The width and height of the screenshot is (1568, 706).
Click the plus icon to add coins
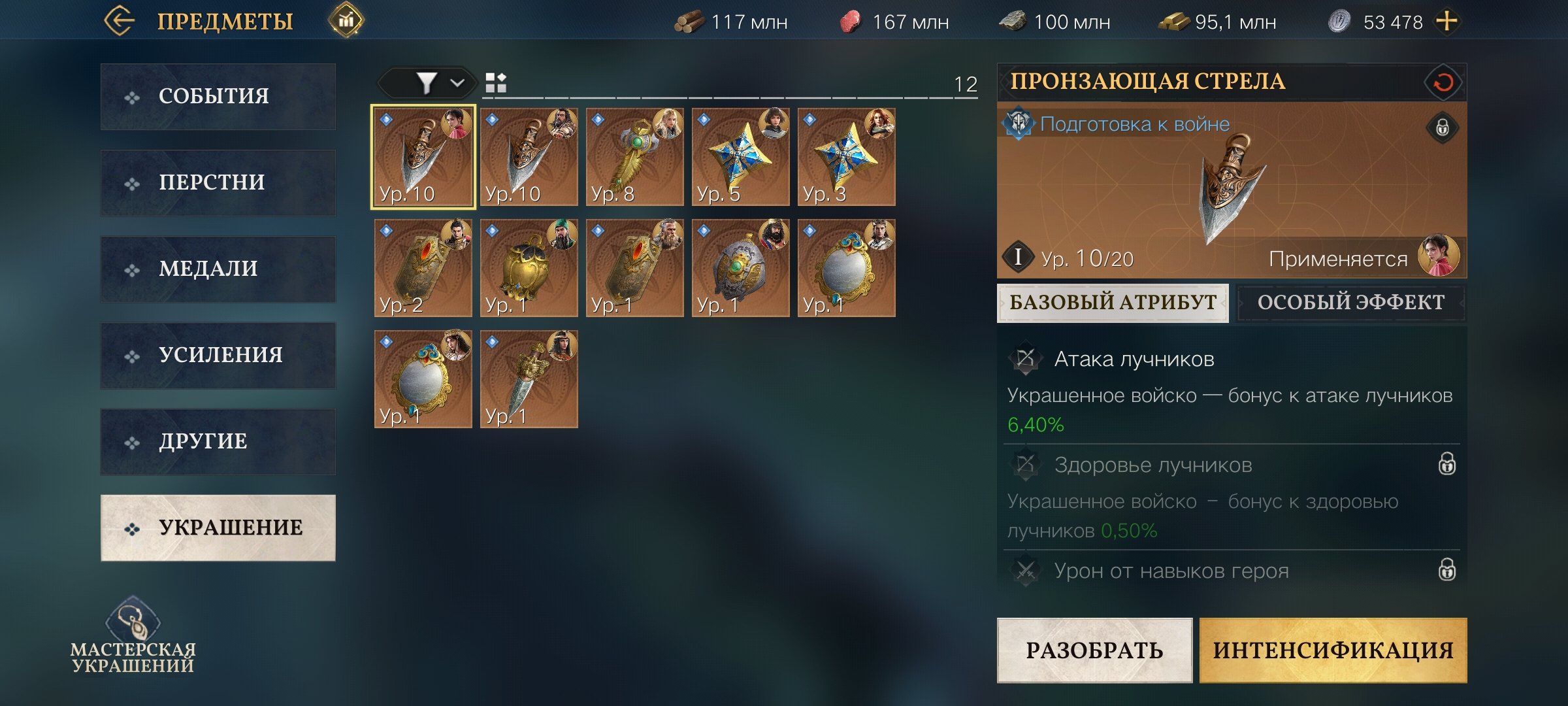coord(1446,22)
